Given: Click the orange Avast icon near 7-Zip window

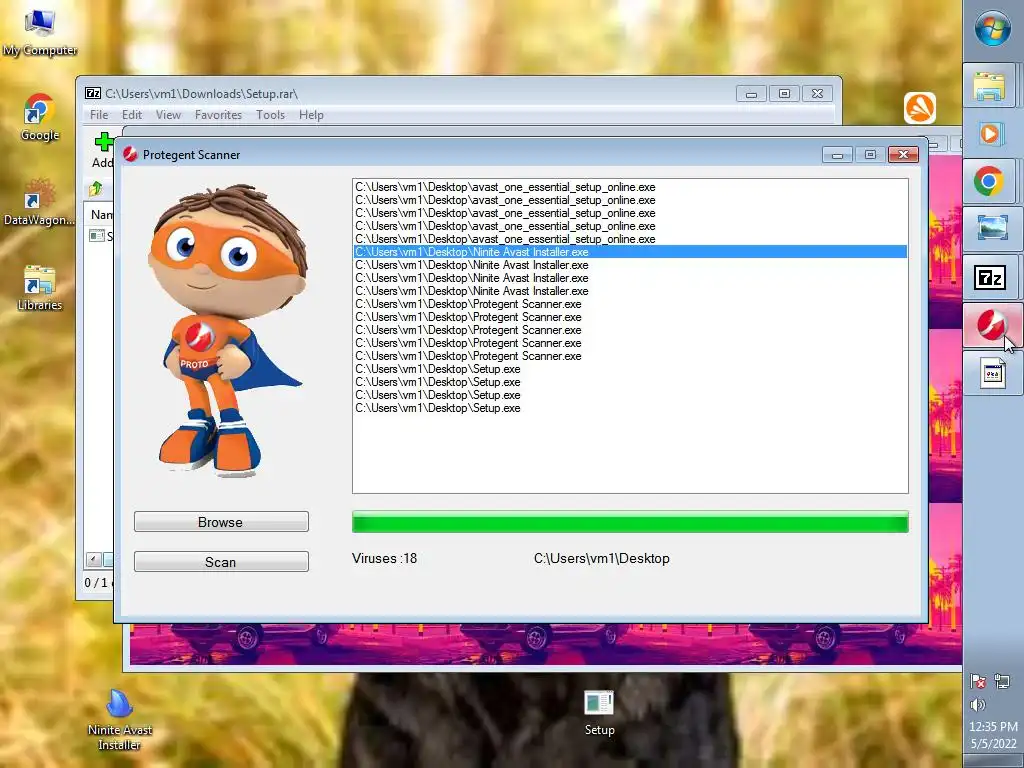Looking at the screenshot, I should pyautogui.click(x=920, y=108).
